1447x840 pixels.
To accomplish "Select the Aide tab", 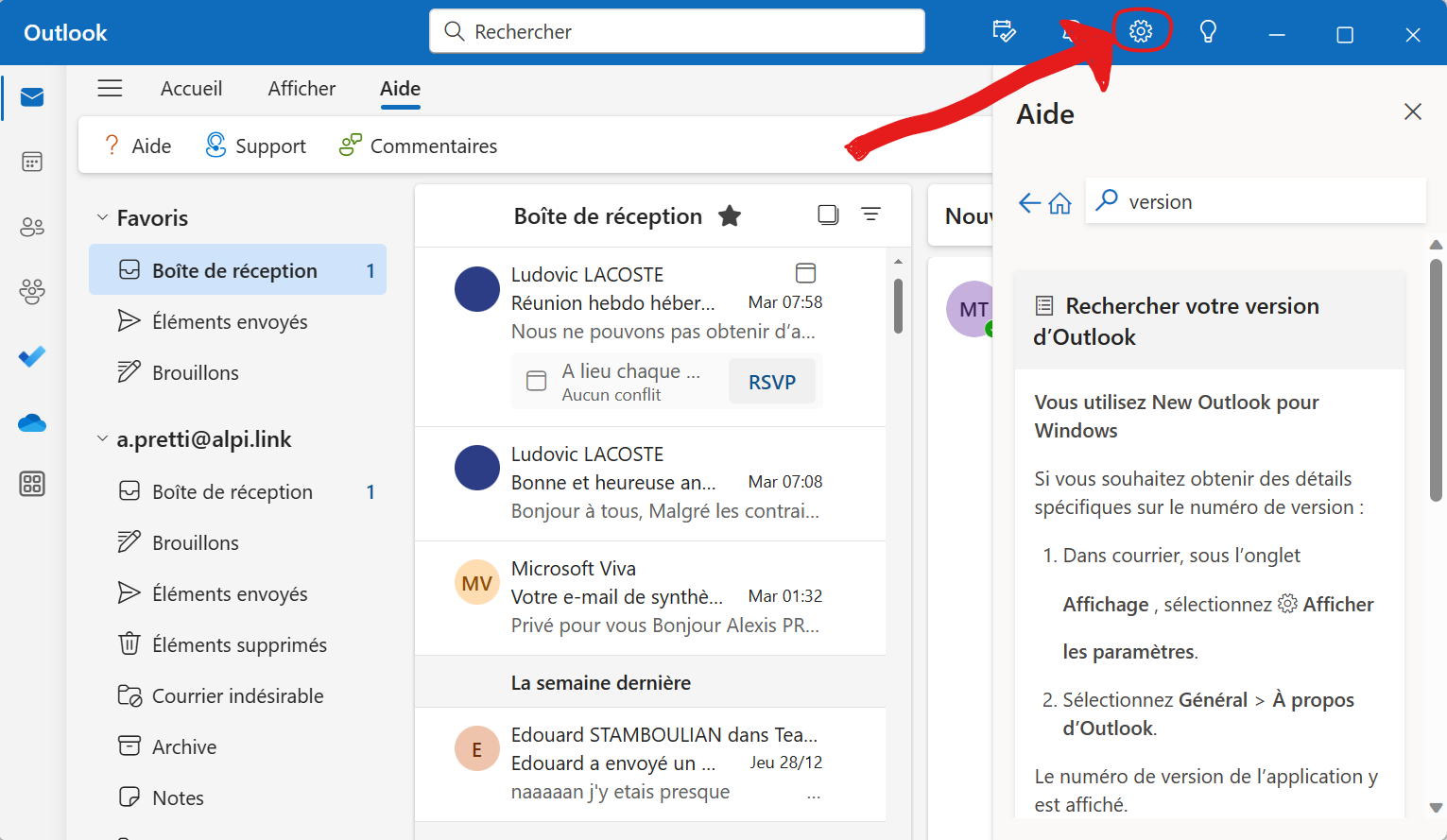I will (x=401, y=89).
